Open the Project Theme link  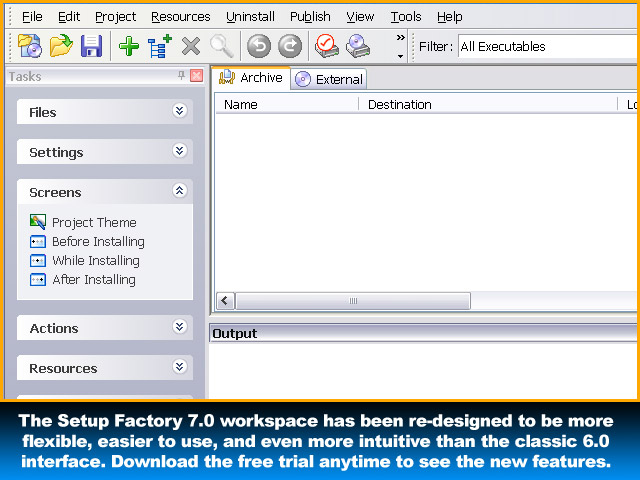tap(94, 222)
